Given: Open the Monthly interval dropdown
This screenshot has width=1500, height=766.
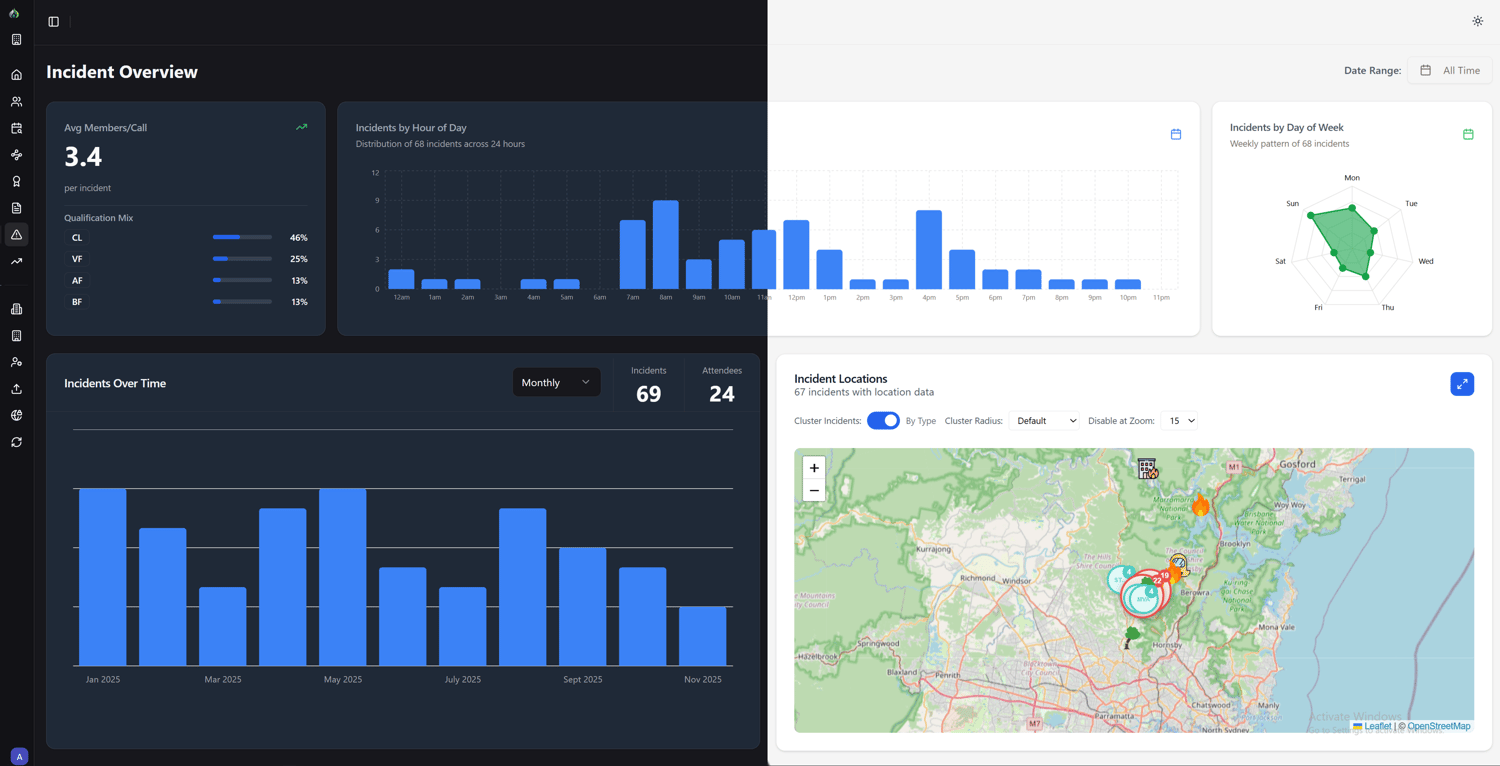Looking at the screenshot, I should click(556, 383).
